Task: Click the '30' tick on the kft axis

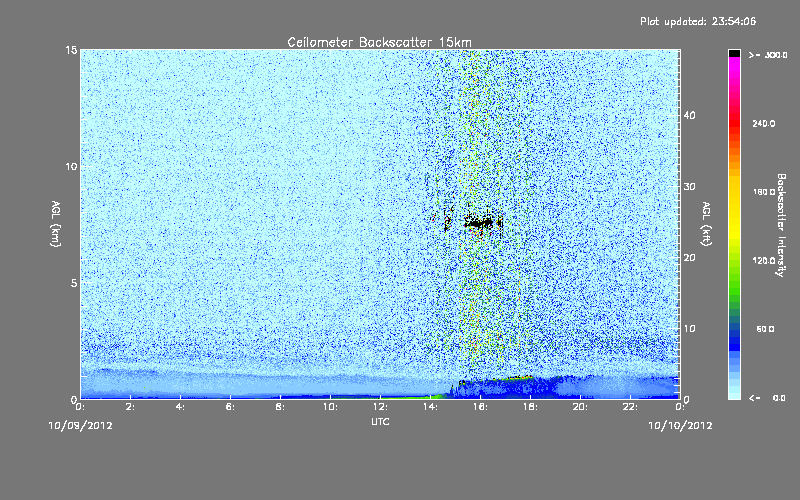Action: tap(689, 187)
